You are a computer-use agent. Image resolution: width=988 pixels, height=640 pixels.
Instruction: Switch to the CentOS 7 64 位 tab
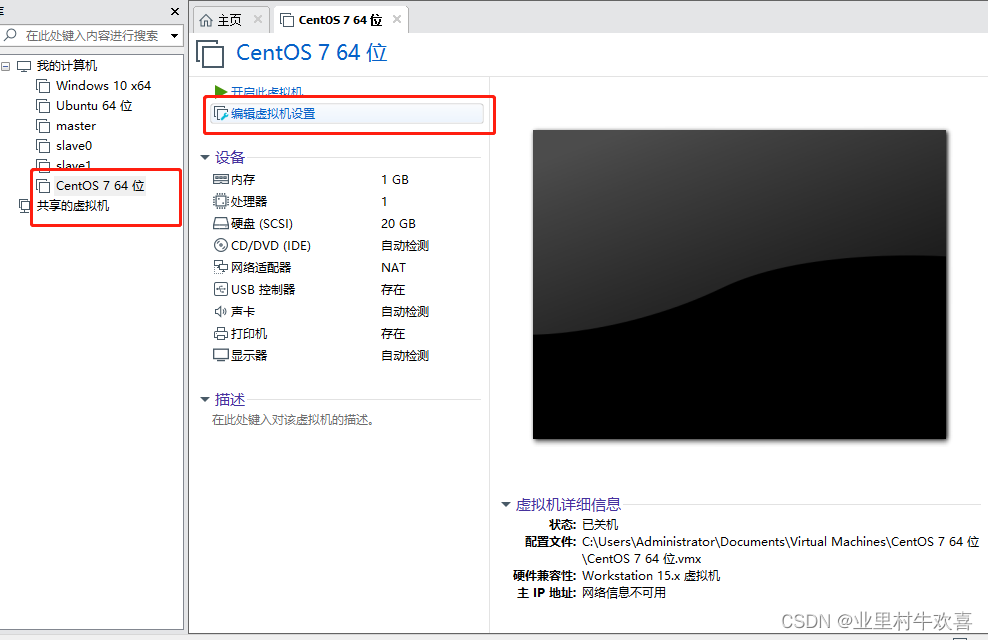[x=340, y=20]
